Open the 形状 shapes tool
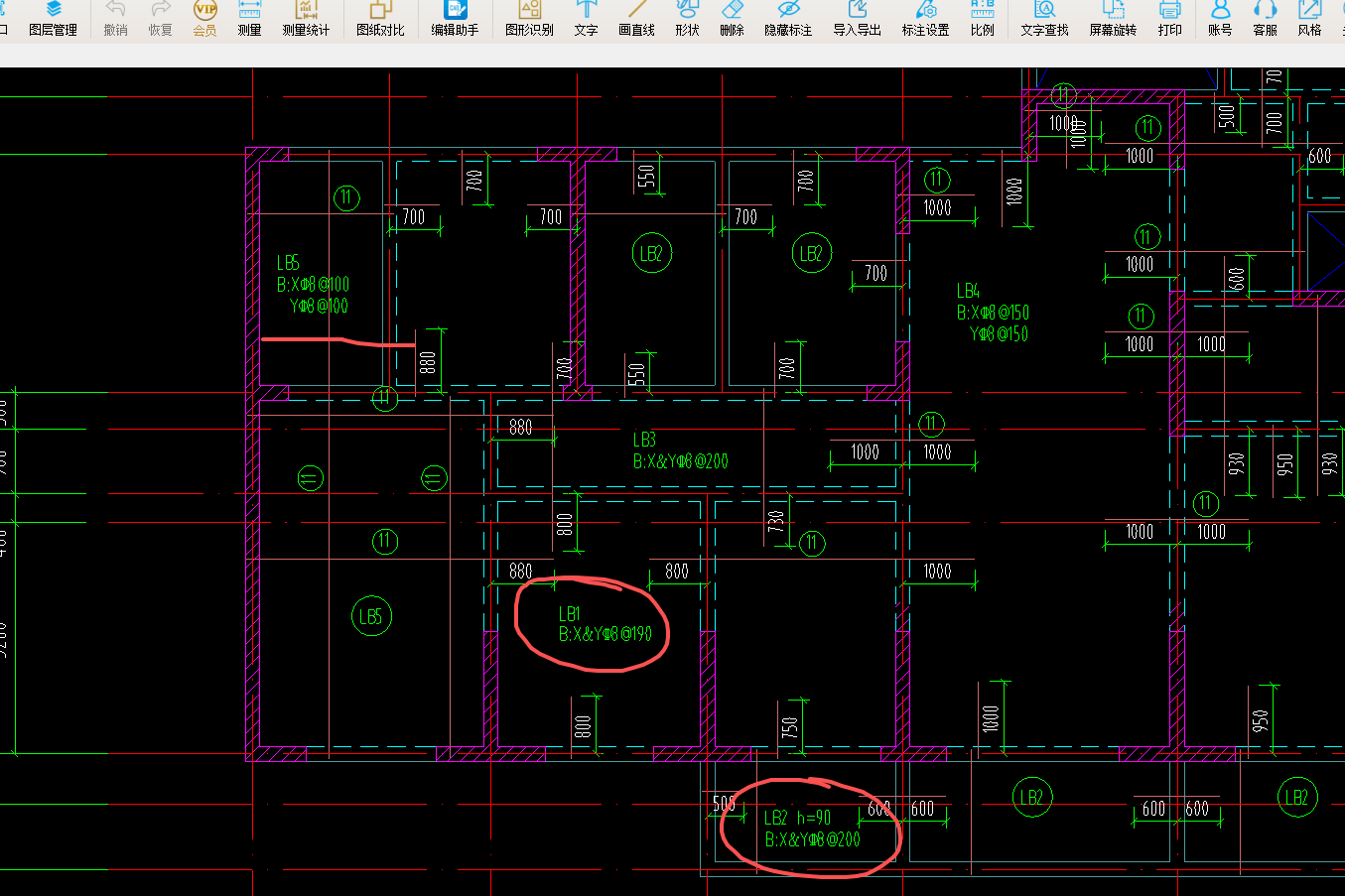This screenshot has height=896, width=1345. click(687, 19)
